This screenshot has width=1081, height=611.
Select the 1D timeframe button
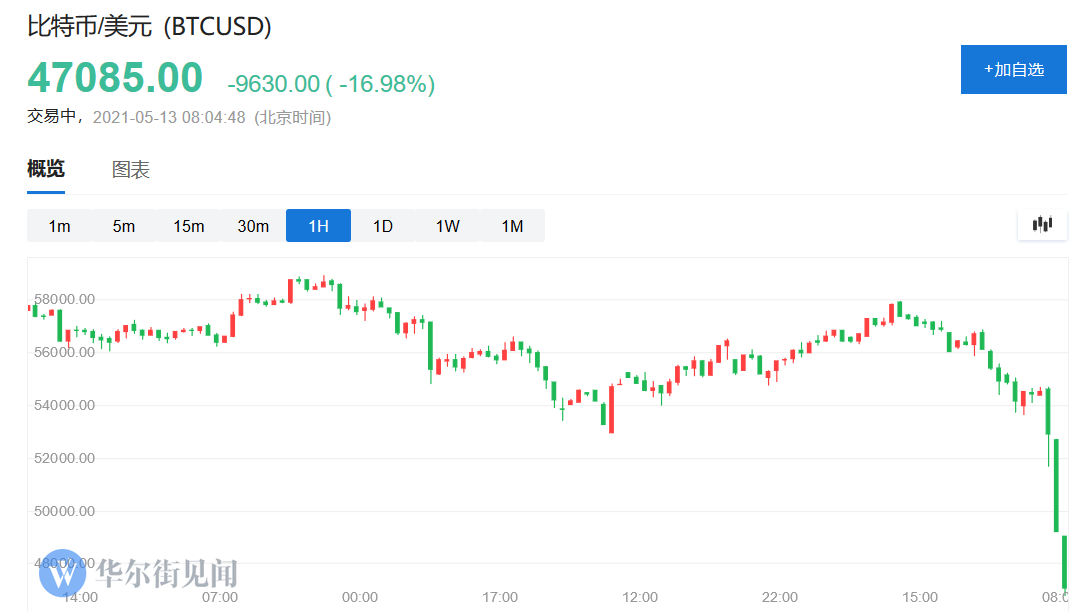[x=382, y=226]
